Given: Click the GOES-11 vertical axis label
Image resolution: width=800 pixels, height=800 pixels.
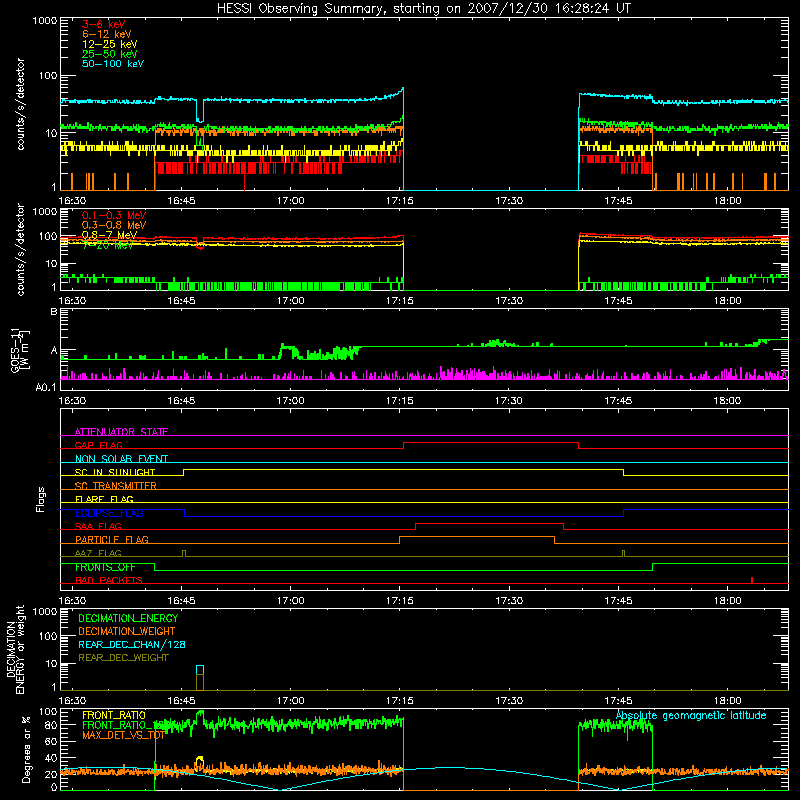Looking at the screenshot, I should [x=20, y=351].
